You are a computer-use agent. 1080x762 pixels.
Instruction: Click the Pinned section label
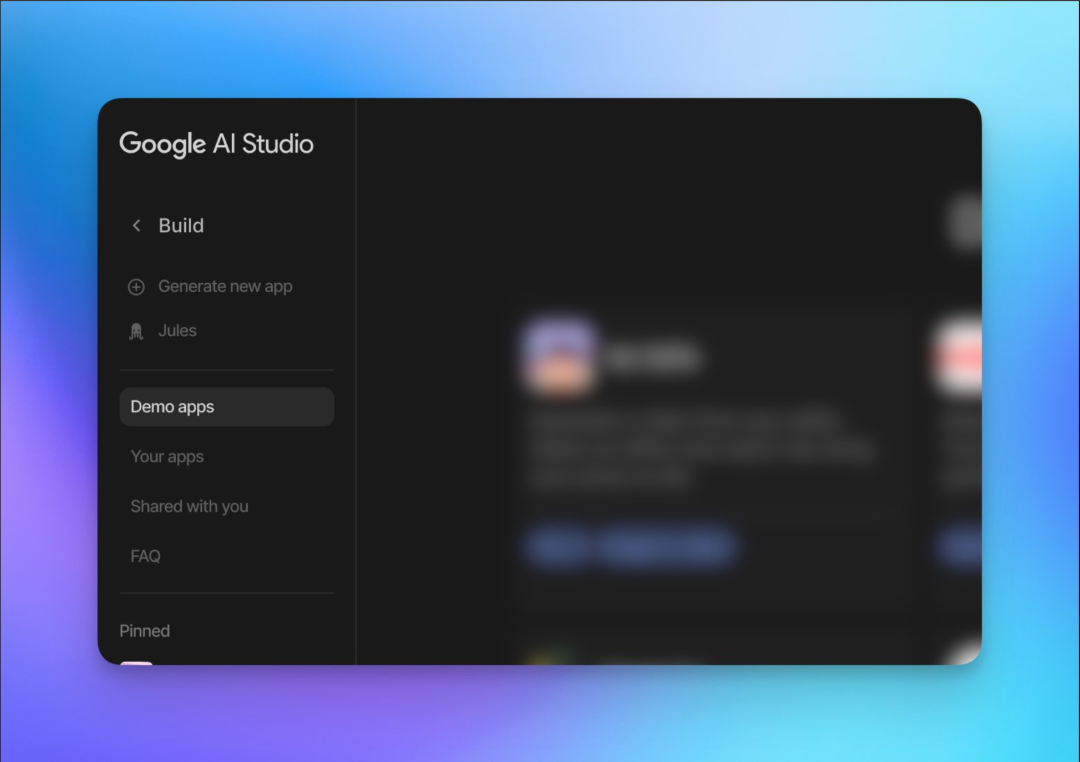click(x=145, y=631)
